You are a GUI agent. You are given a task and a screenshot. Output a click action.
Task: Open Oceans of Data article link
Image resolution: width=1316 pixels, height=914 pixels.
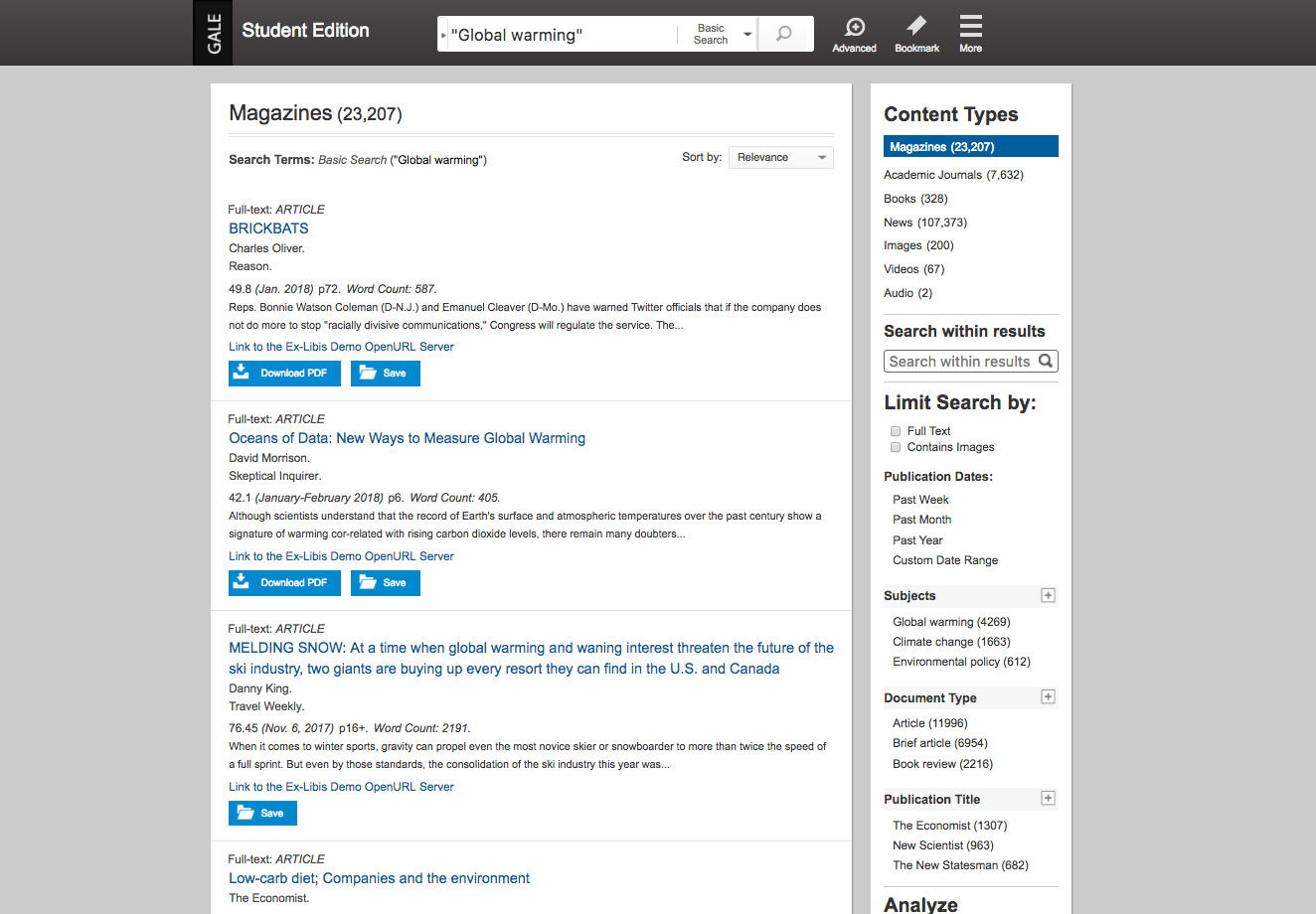tap(407, 438)
